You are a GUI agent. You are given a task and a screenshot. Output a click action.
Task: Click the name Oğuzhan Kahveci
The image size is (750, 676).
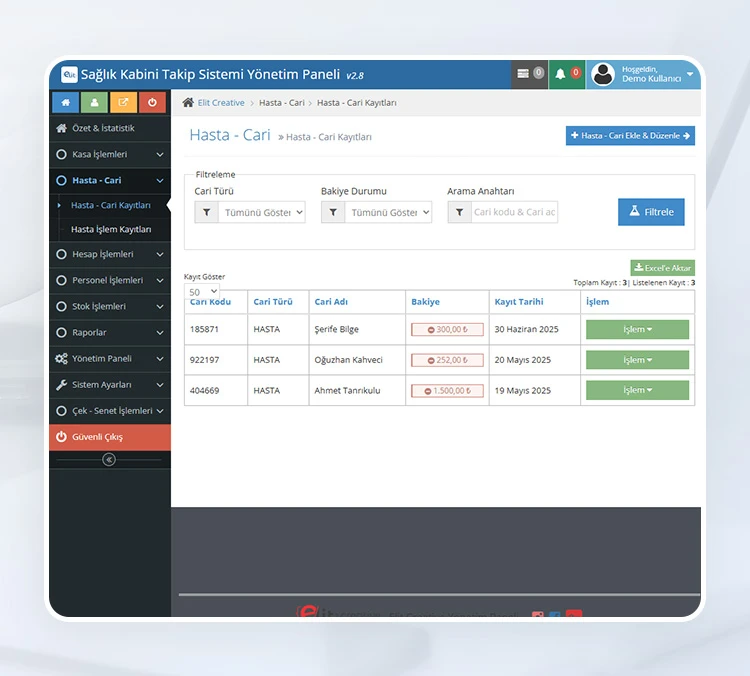348,360
